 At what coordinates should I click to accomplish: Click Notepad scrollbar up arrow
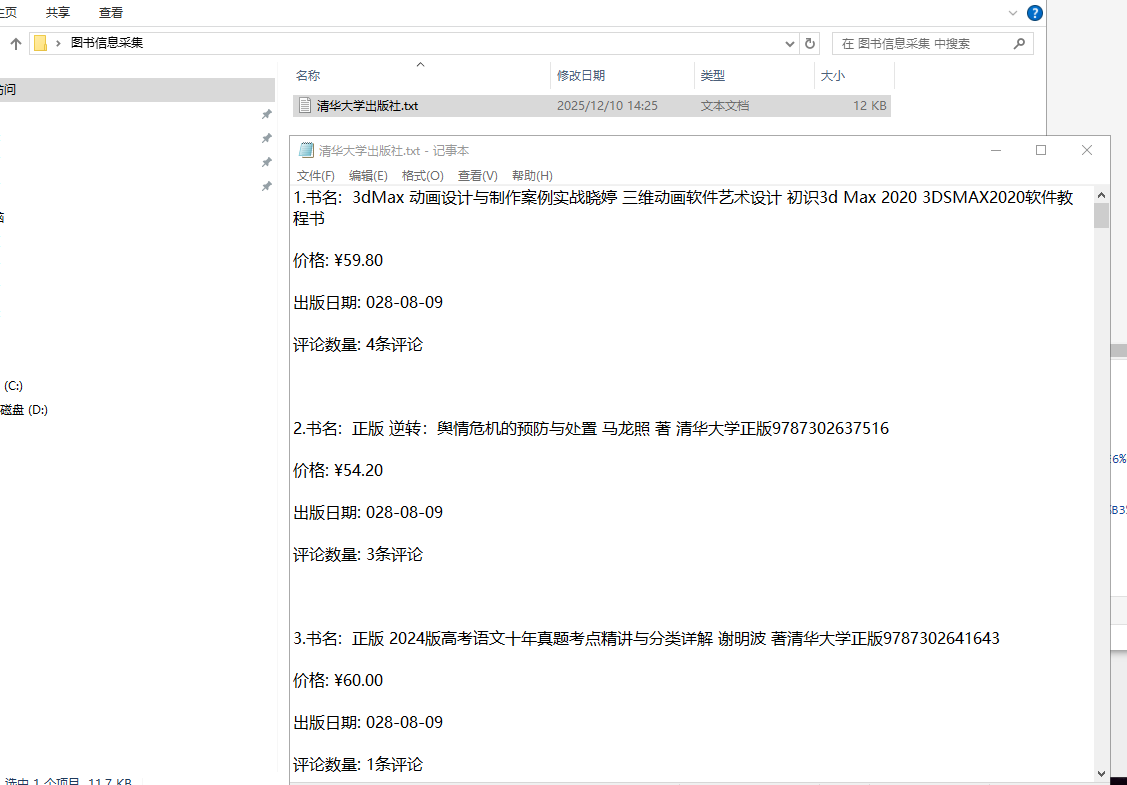click(1101, 195)
